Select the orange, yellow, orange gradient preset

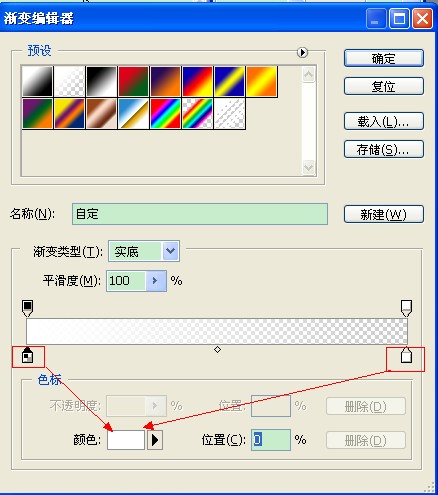click(x=261, y=81)
